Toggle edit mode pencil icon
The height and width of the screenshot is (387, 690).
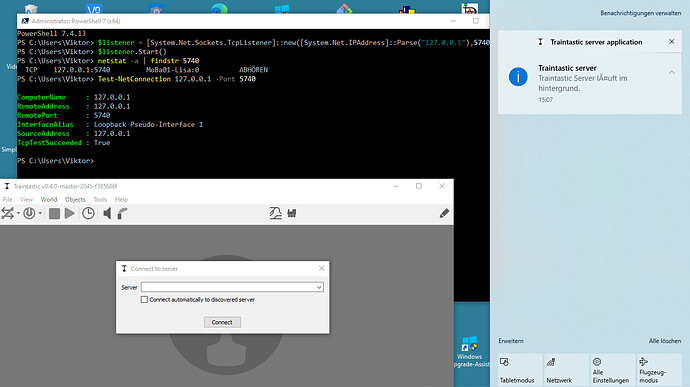(x=444, y=214)
